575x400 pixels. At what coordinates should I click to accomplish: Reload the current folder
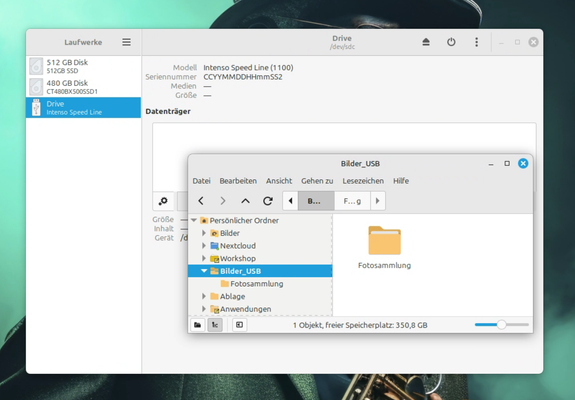click(x=268, y=201)
